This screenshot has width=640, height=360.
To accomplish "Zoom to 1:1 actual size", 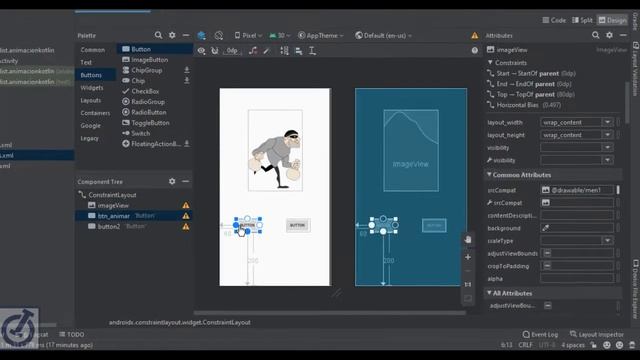I will coord(468,284).
